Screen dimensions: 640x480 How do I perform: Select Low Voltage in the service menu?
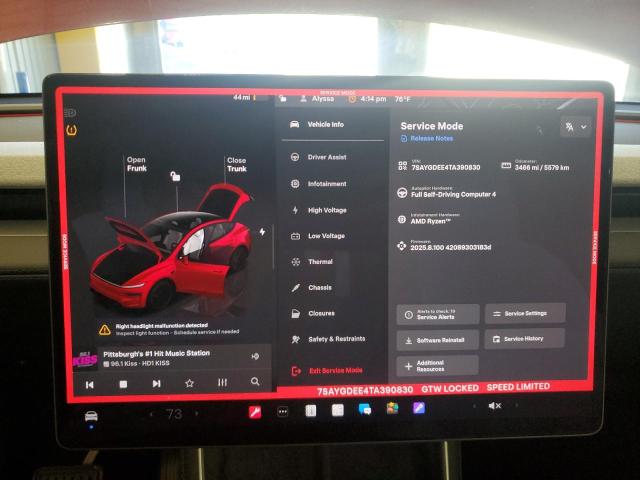[318, 236]
